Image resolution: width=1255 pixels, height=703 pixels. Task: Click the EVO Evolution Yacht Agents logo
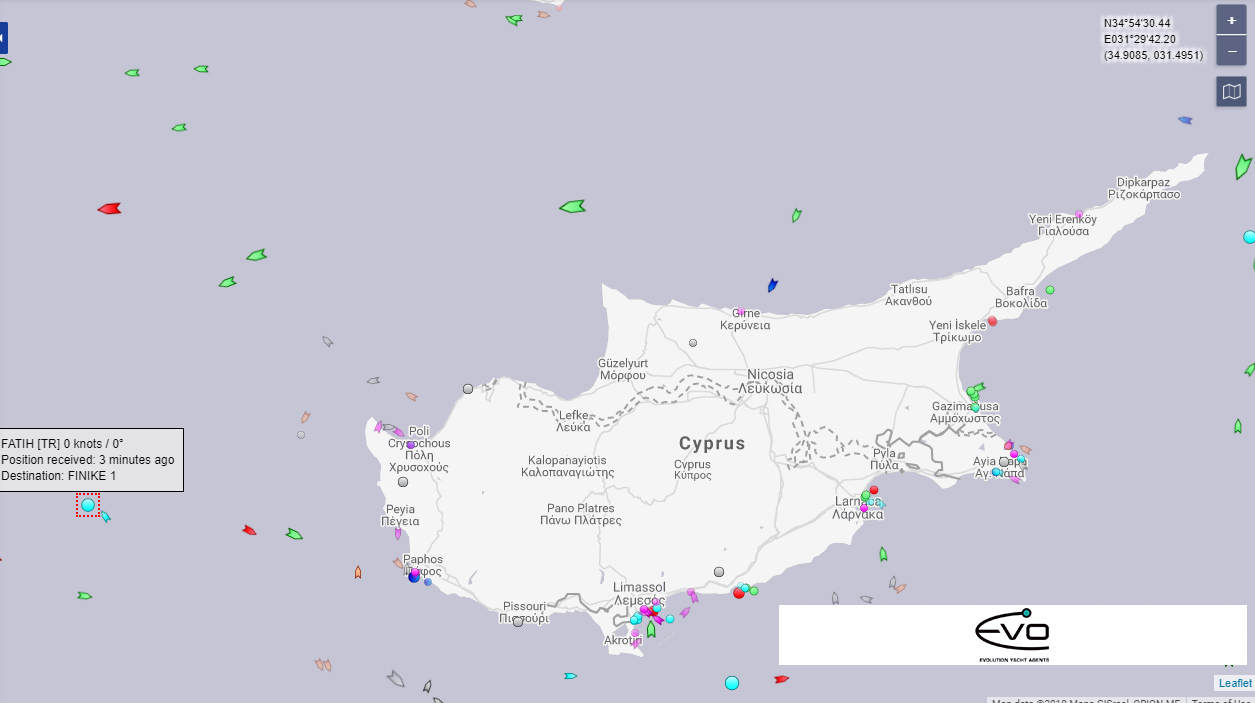1012,635
